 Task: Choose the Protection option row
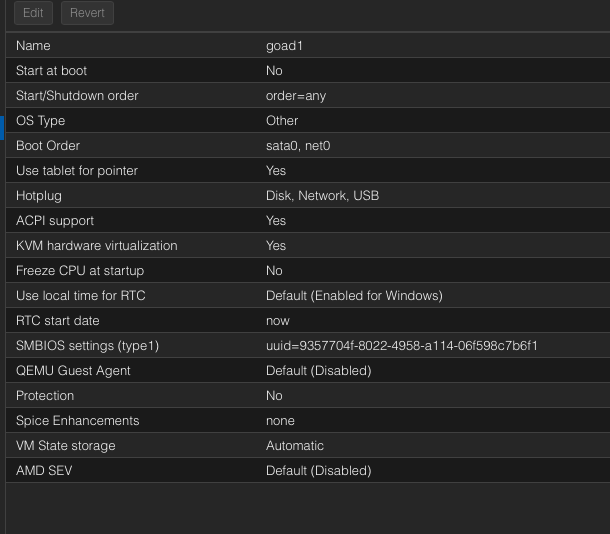point(300,396)
